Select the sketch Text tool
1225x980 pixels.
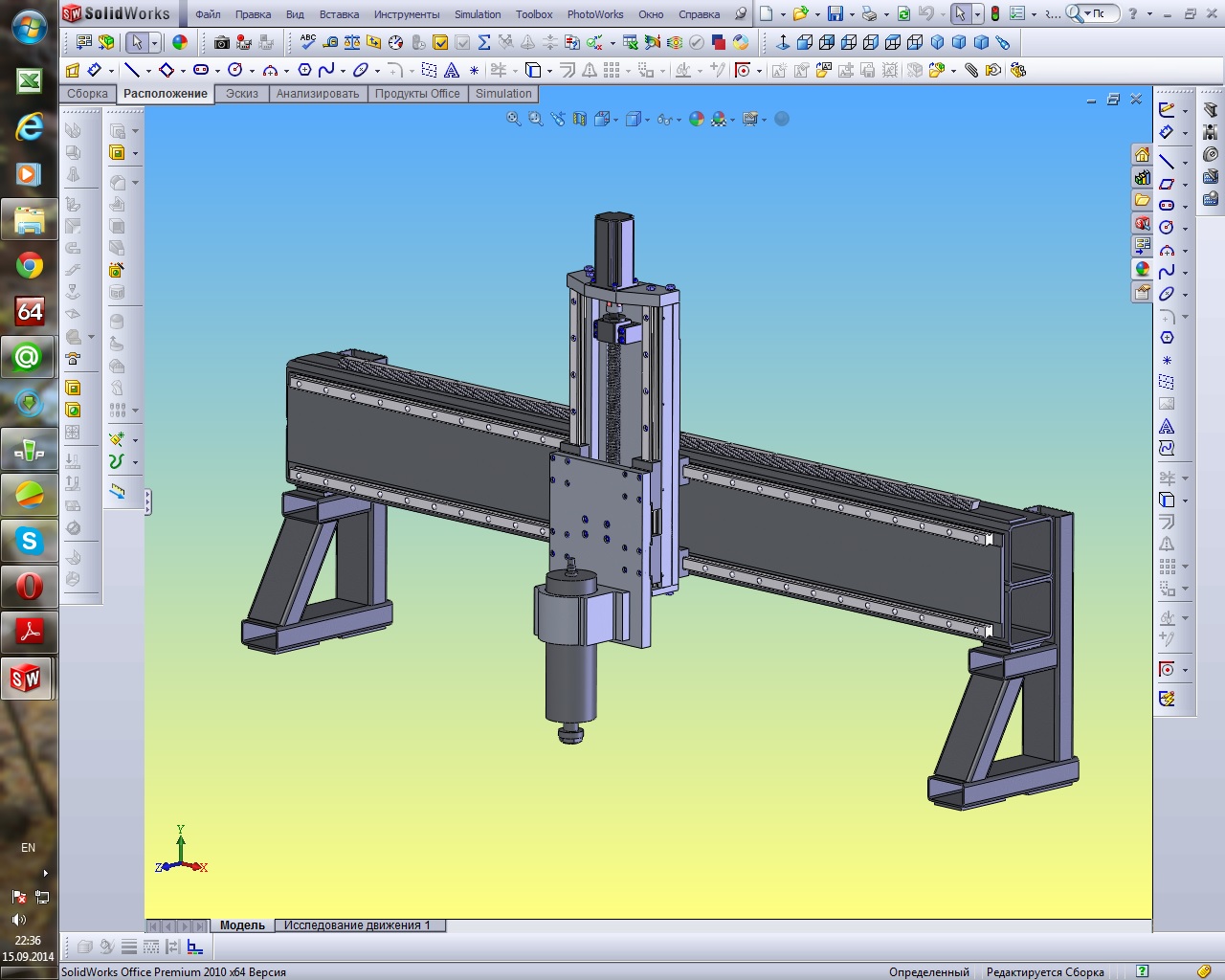point(452,70)
